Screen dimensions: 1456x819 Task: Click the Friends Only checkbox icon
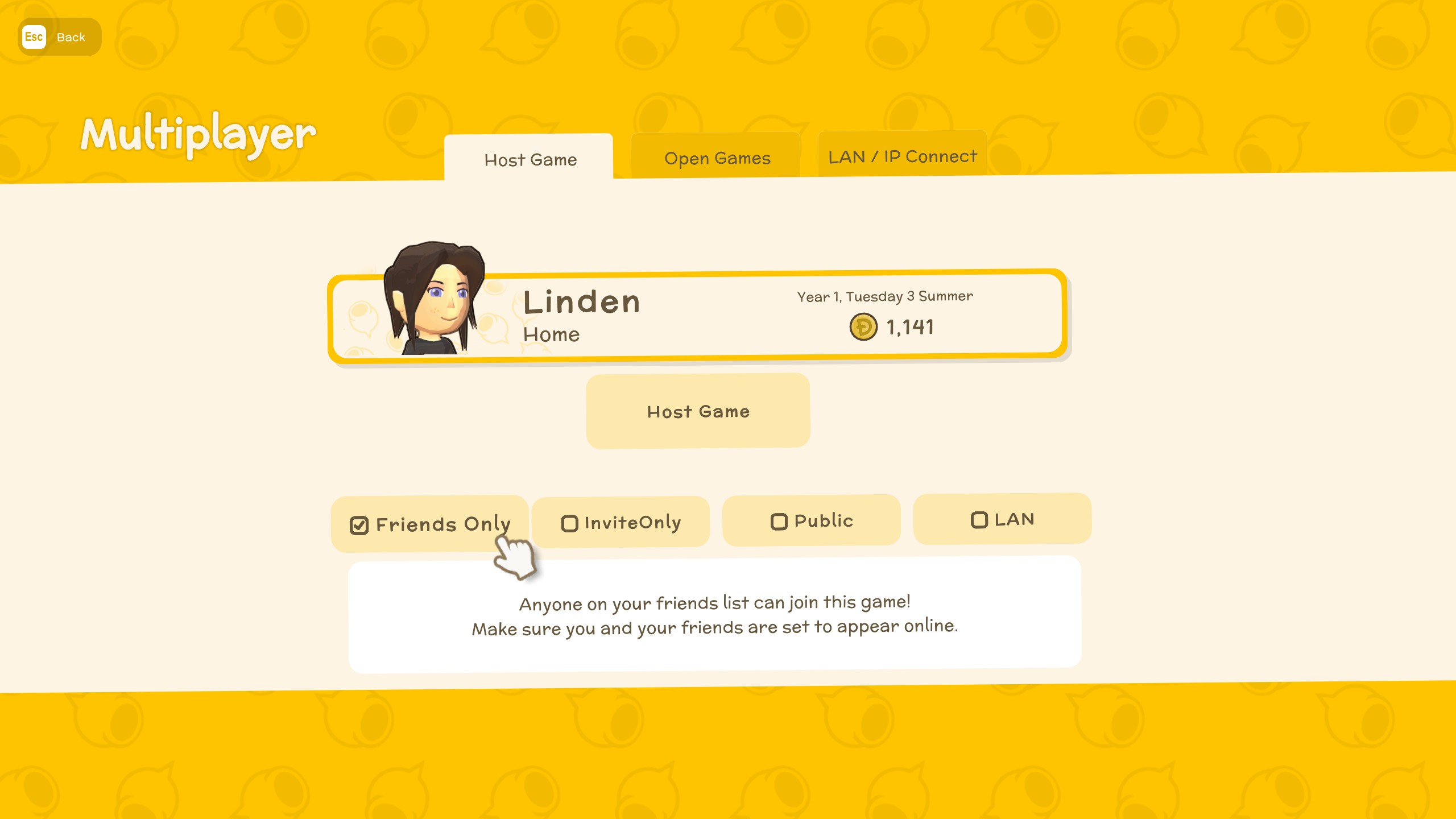(x=358, y=524)
